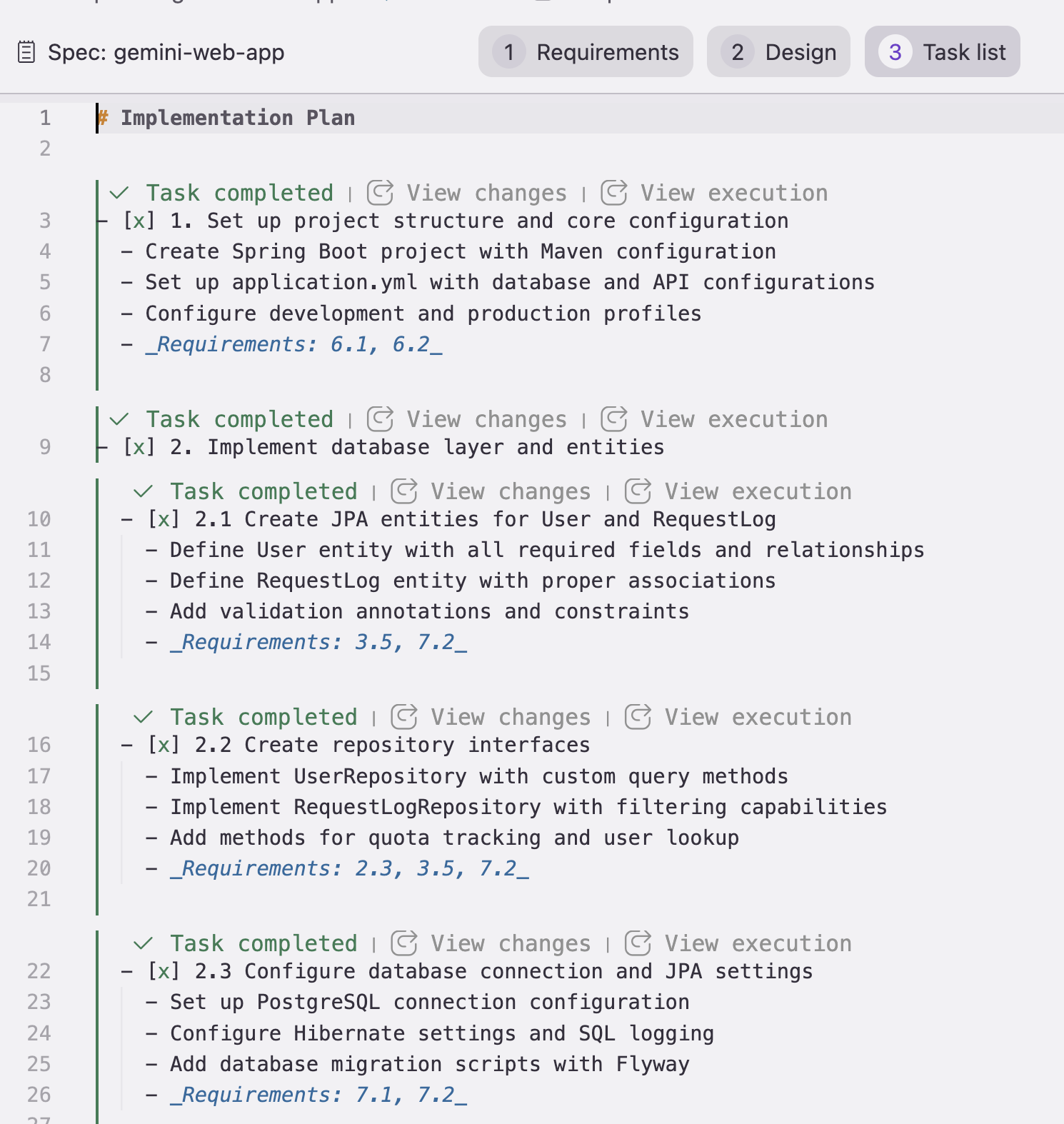This screenshot has width=1064, height=1124.
Task: Toggle checkbox for task 2.1 JPA entities
Action: click(164, 520)
